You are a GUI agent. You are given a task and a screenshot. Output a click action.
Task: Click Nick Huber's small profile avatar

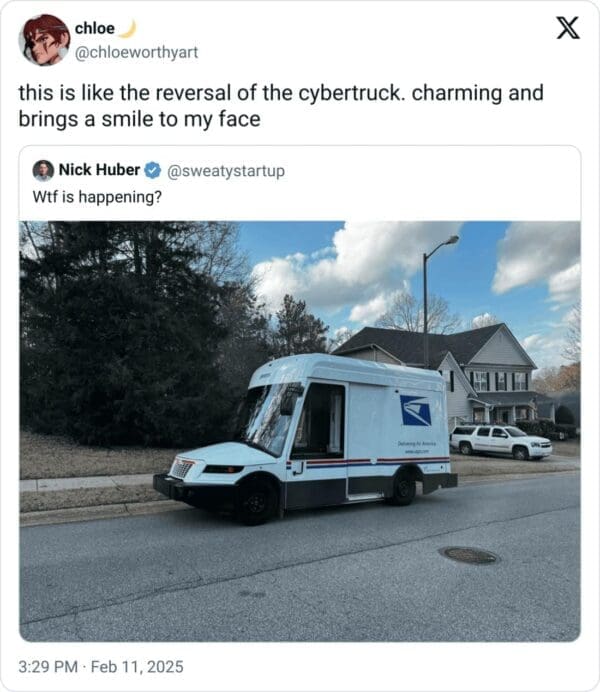coord(43,170)
